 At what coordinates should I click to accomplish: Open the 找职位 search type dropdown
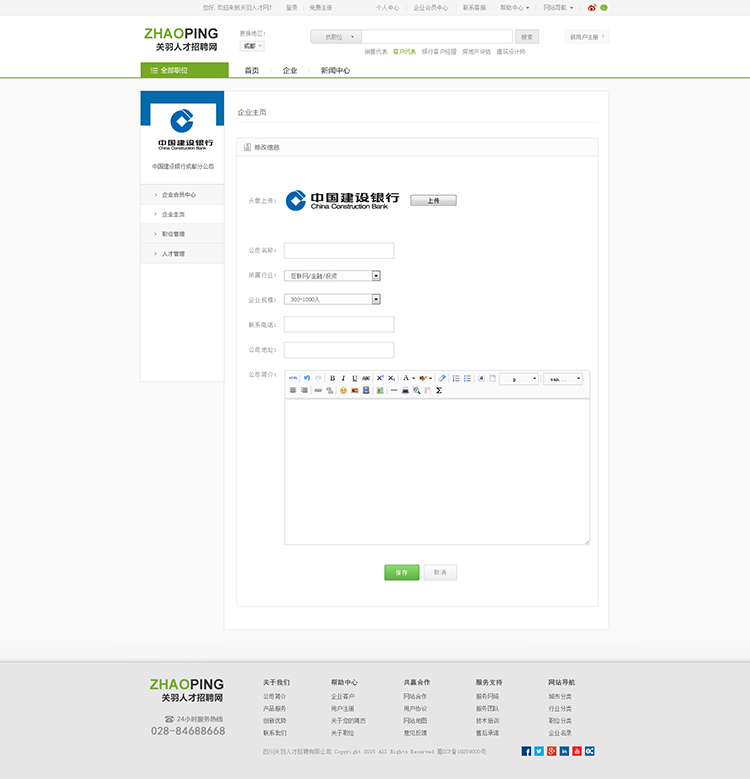tap(335, 37)
